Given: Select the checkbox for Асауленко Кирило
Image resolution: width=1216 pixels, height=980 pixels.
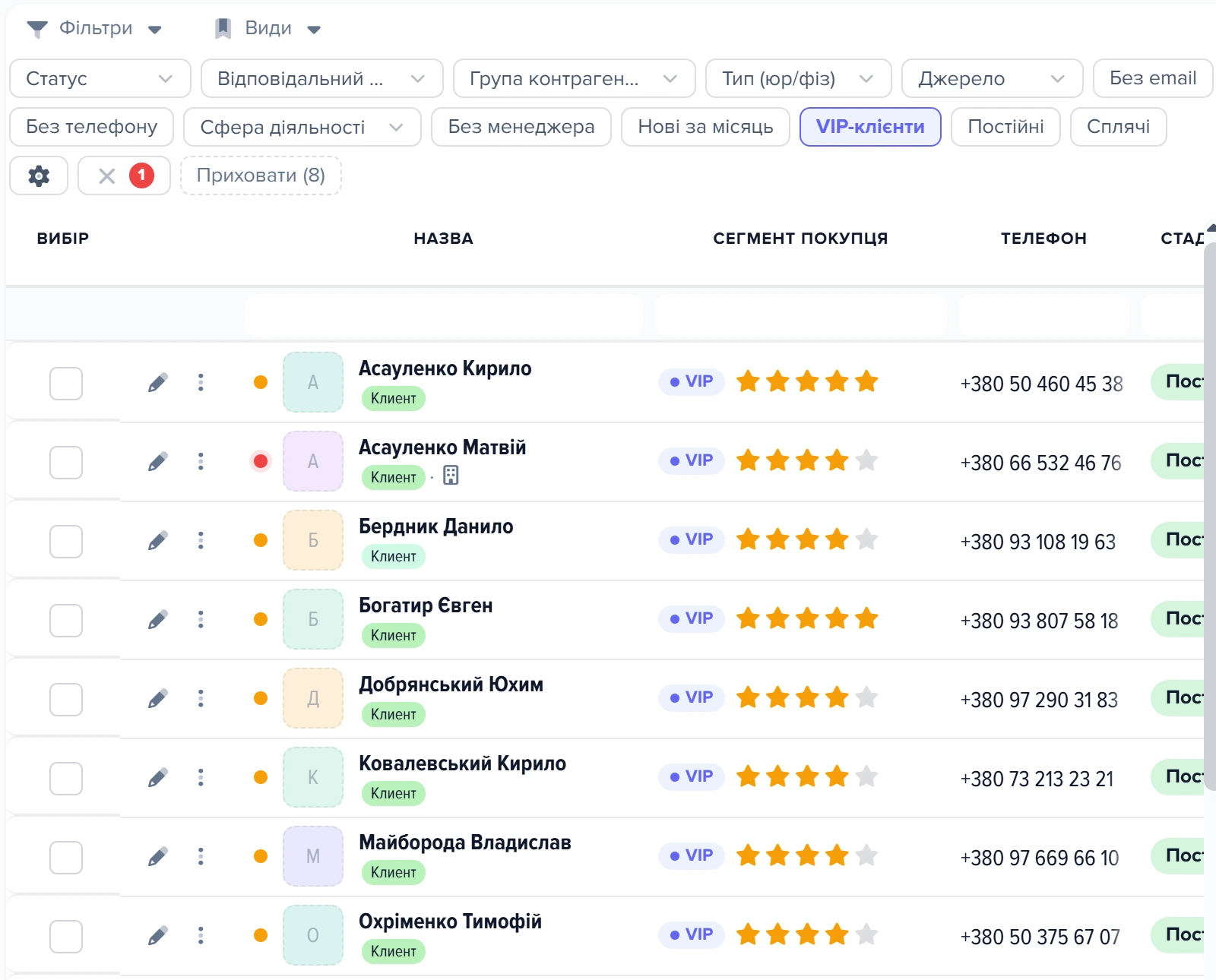Looking at the screenshot, I should click(x=66, y=384).
